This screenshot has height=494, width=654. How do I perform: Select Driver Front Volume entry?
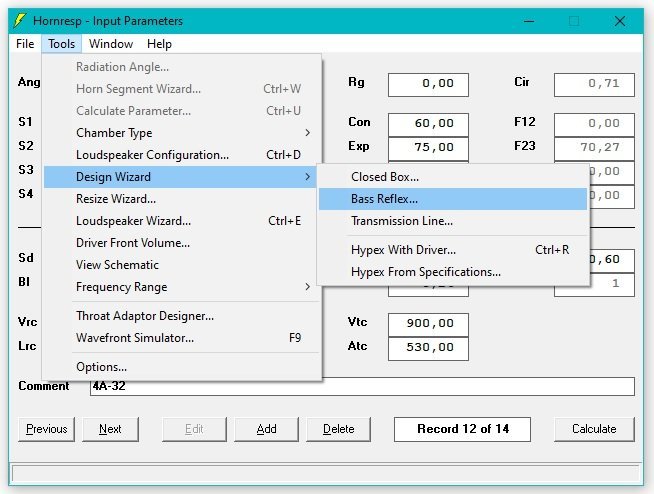(183, 243)
